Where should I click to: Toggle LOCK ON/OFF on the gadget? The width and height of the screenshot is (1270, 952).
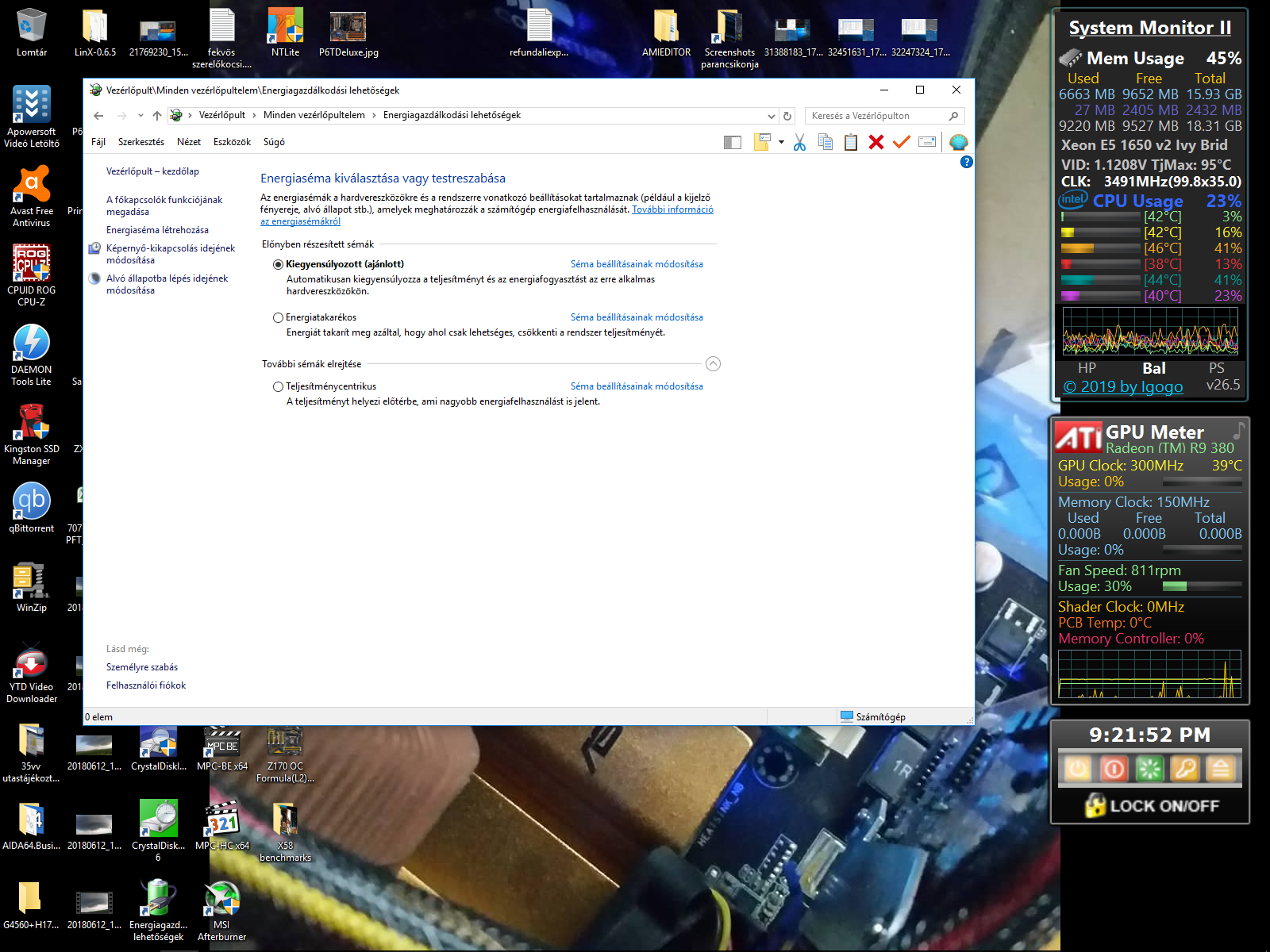[1151, 805]
